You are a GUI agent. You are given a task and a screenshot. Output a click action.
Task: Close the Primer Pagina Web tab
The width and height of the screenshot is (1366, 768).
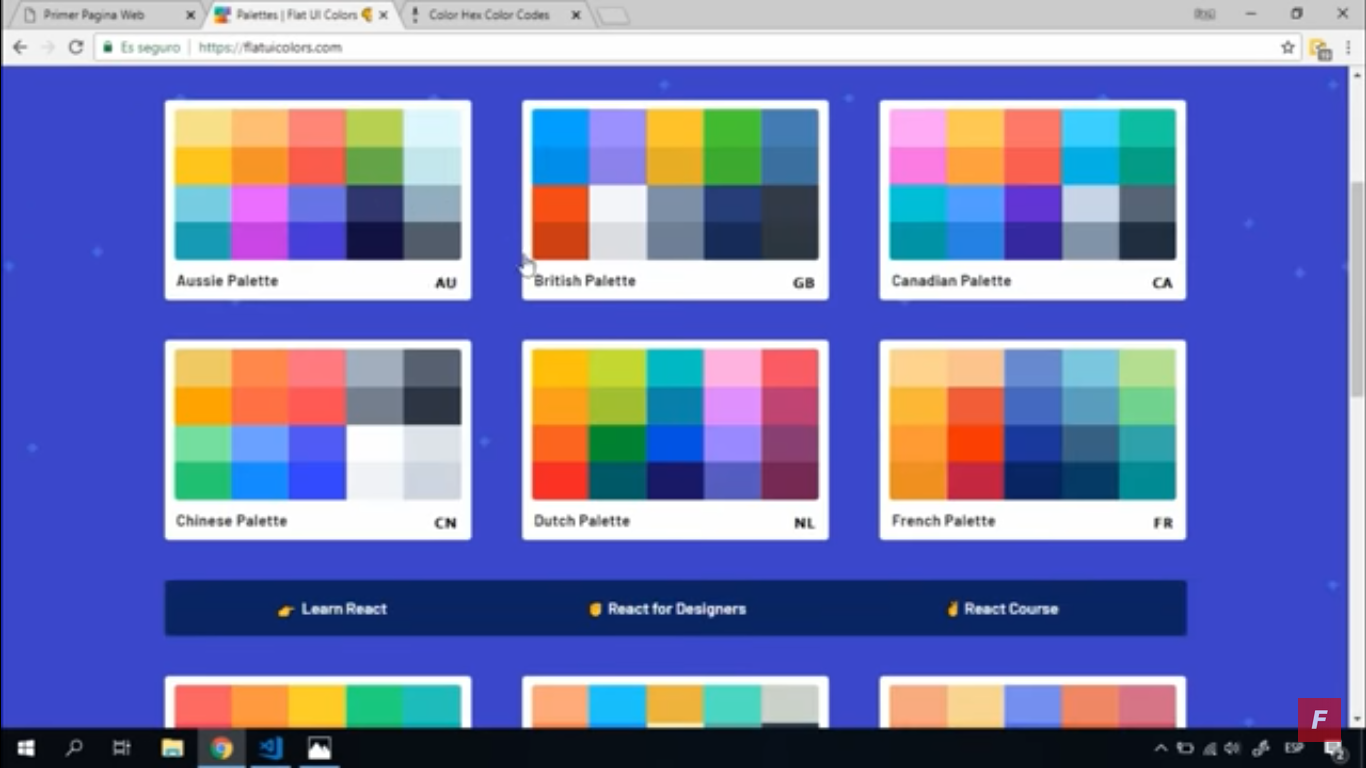(191, 15)
